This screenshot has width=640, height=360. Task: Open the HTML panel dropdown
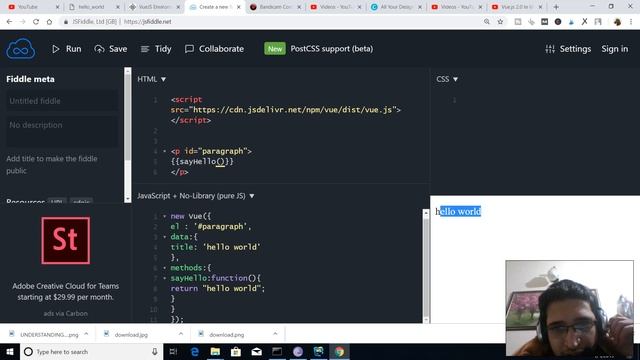(x=151, y=79)
